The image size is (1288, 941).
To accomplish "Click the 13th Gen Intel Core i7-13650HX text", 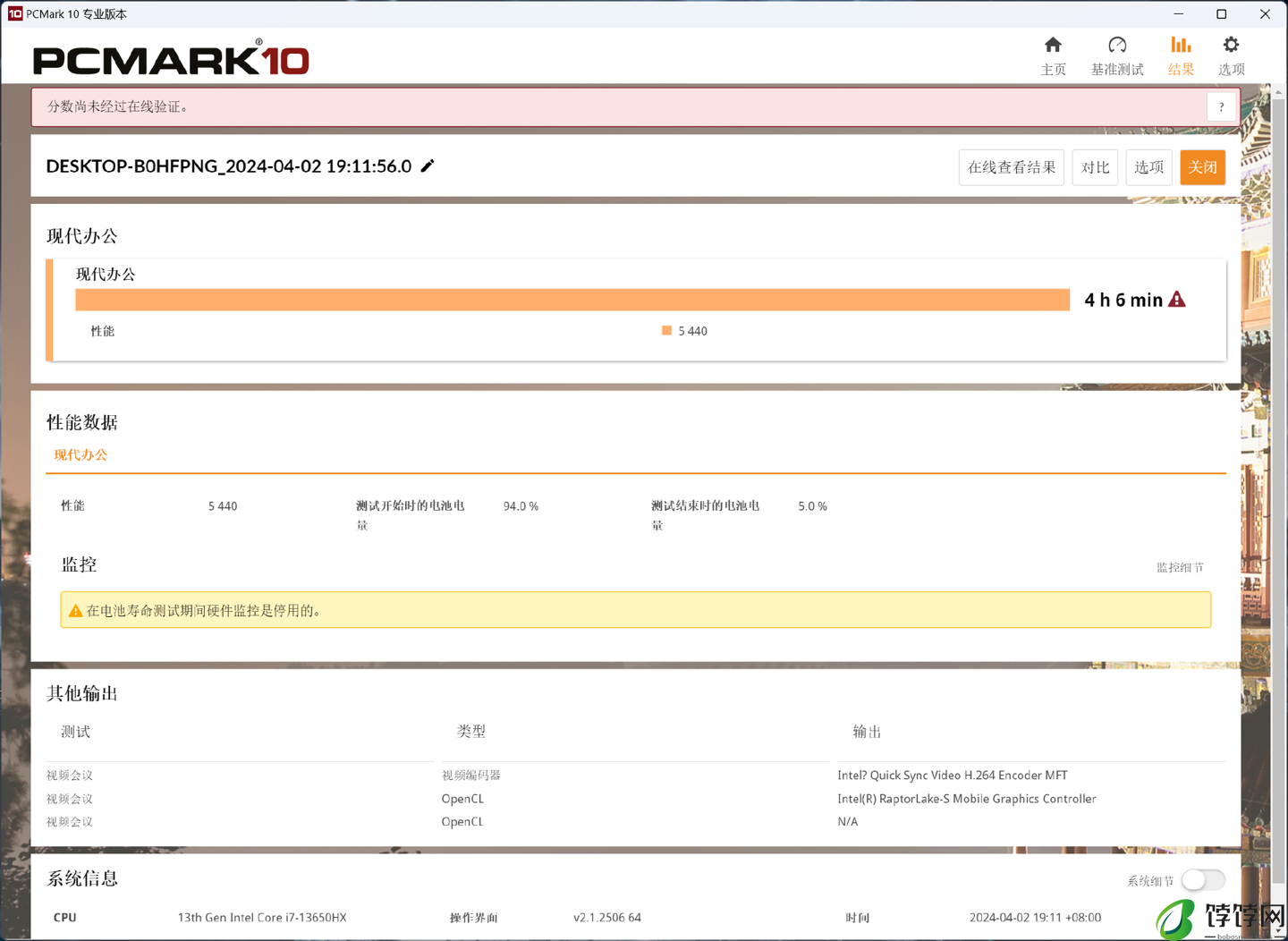I will [x=262, y=918].
